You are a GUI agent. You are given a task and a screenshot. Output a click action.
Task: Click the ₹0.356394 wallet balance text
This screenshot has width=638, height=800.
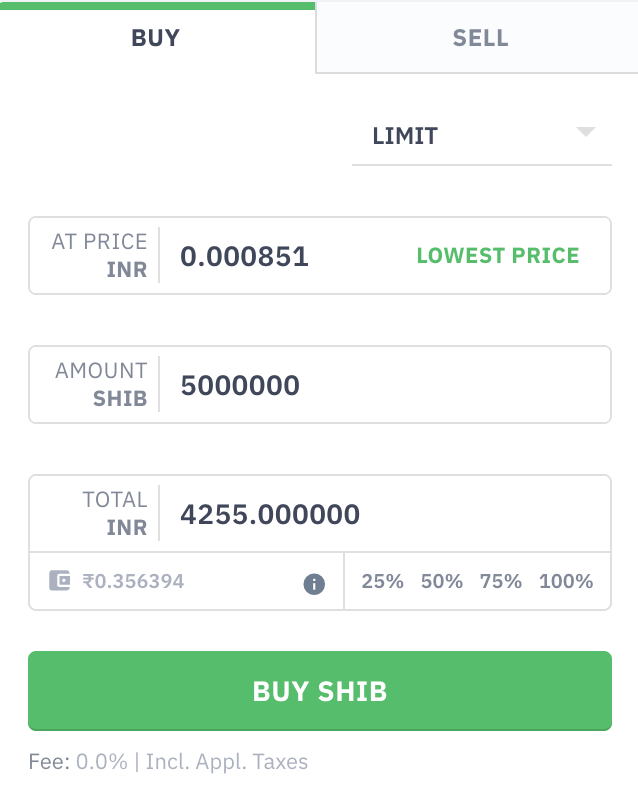(x=134, y=581)
